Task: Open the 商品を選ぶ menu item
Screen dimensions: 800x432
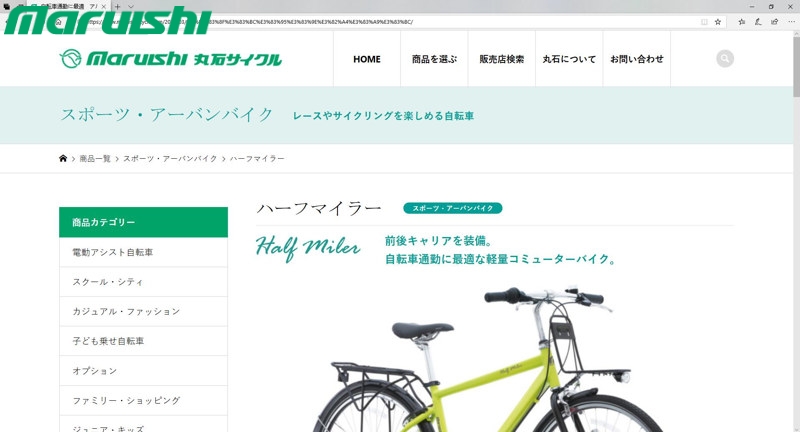Action: pos(434,59)
